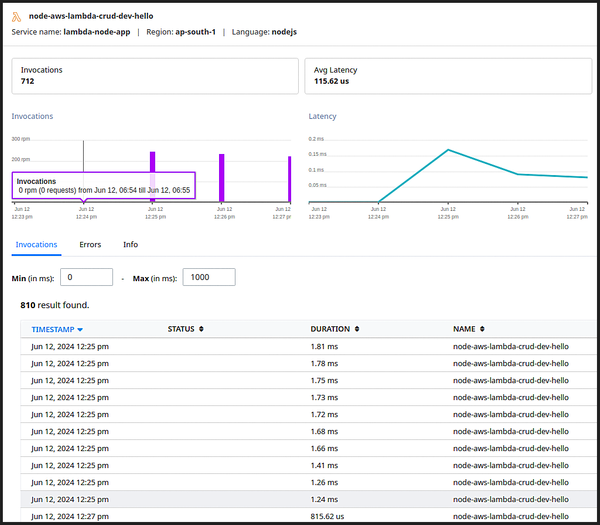Click the latency line peak at 12:25 pm
The image size is (600, 525).
pos(448,150)
